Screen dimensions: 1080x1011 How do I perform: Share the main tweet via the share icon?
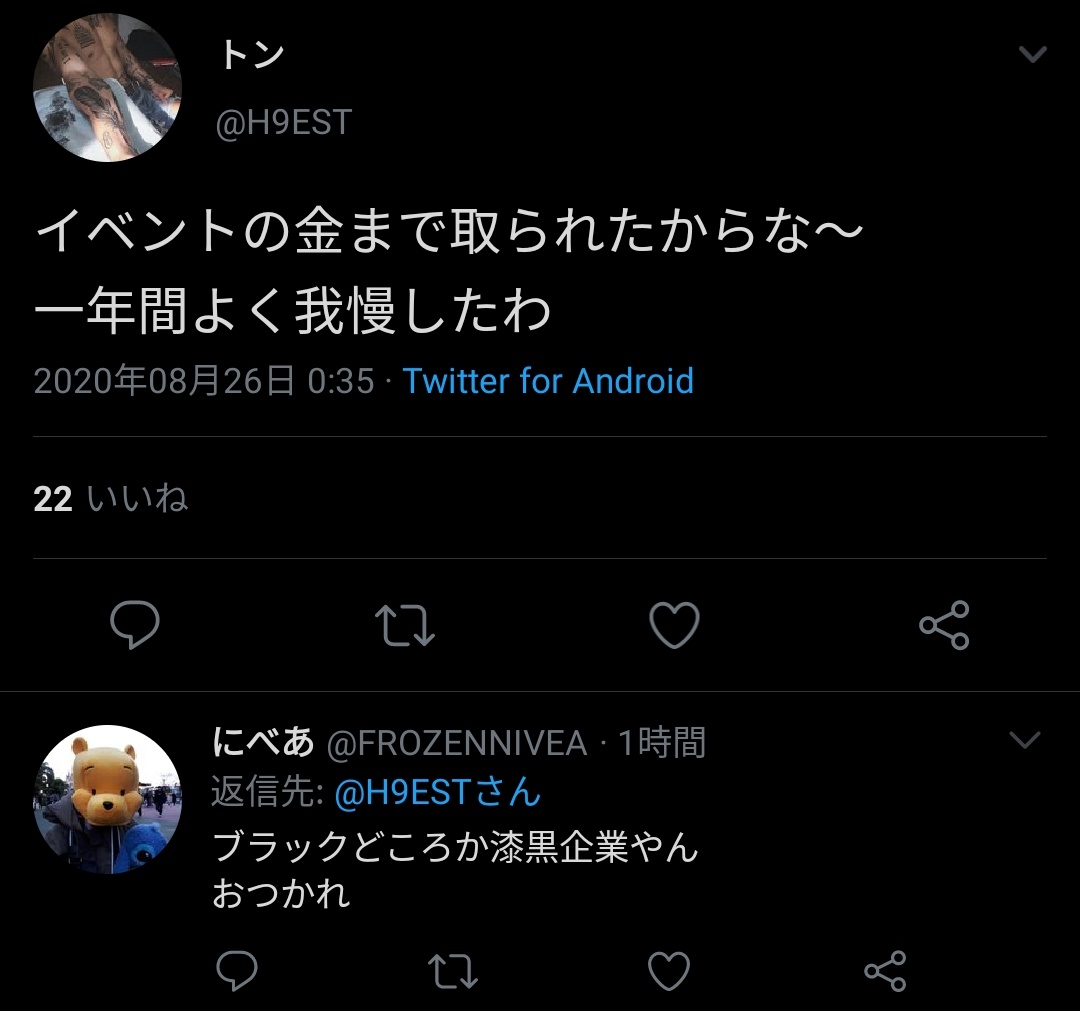[944, 625]
